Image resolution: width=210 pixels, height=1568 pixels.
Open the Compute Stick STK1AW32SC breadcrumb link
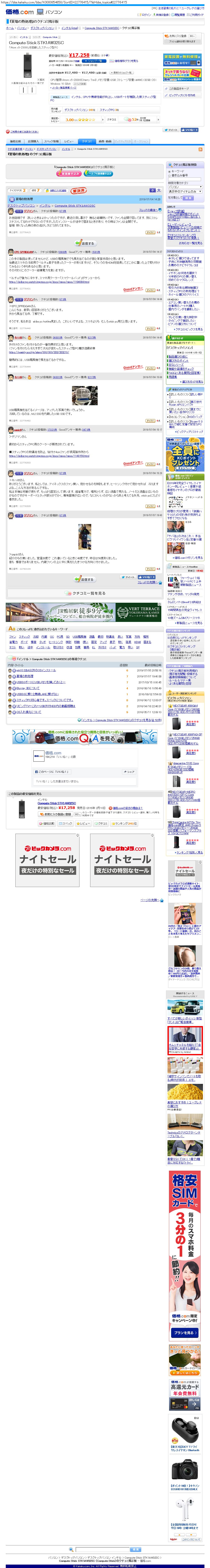coord(102,28)
